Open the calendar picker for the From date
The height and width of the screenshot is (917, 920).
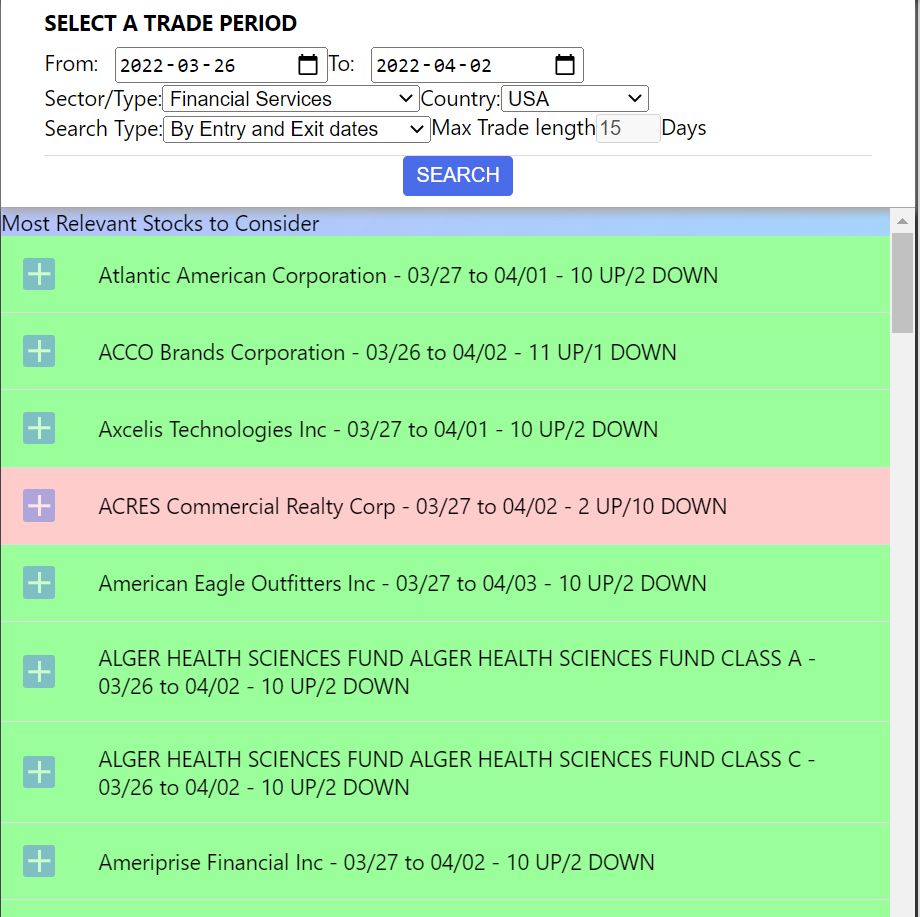[307, 64]
